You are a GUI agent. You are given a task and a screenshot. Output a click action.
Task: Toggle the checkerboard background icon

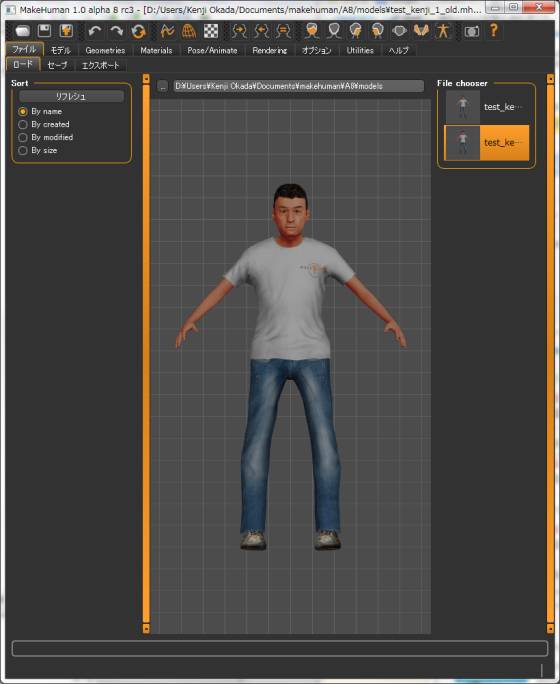point(211,31)
